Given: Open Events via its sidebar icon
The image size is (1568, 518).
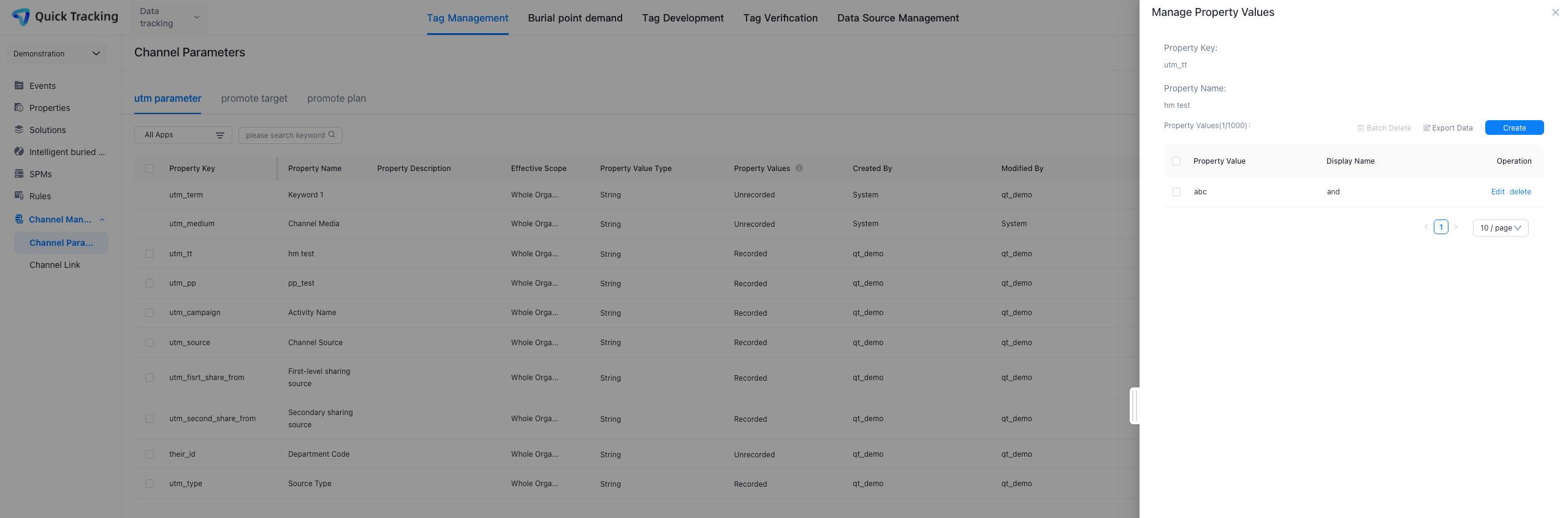Looking at the screenshot, I should (19, 86).
